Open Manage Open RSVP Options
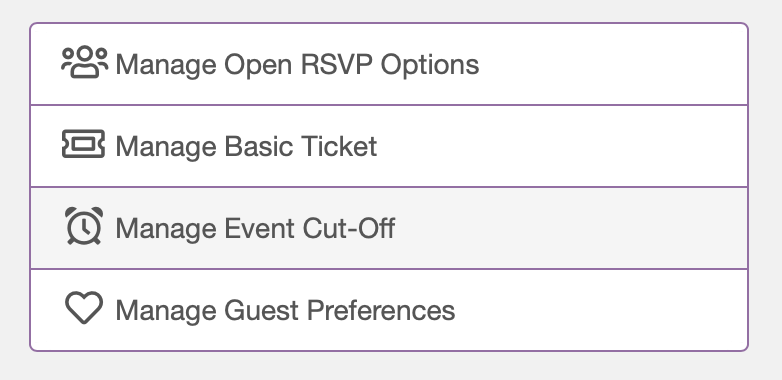Screen dimensions: 782x380 point(389,64)
